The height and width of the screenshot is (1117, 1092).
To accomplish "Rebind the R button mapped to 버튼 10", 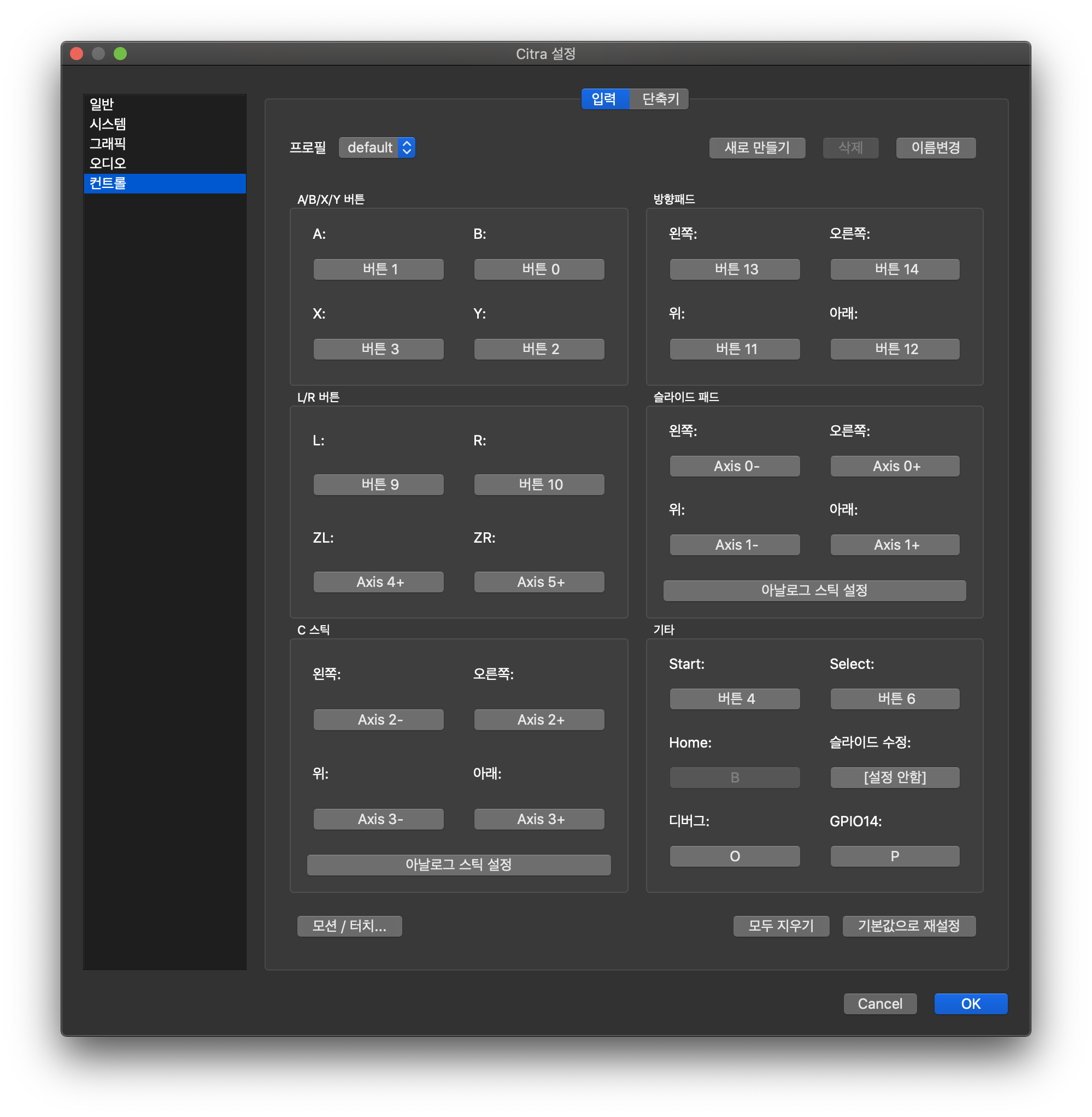I will tap(539, 485).
